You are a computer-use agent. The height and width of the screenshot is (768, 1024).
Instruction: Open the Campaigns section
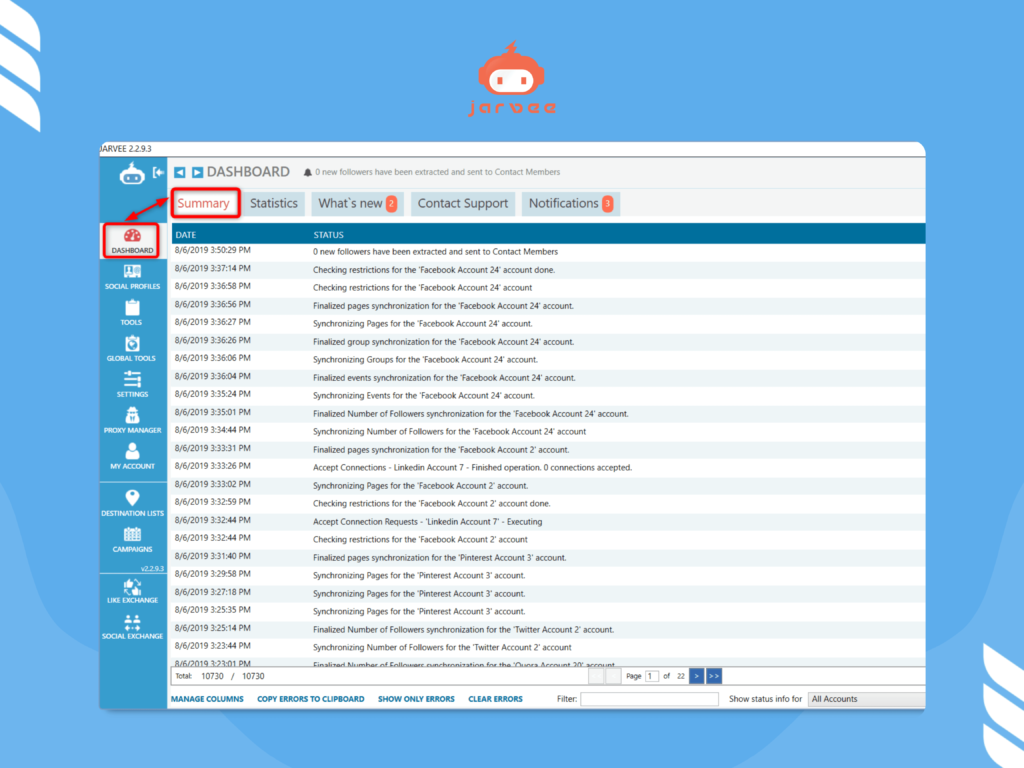[x=131, y=539]
